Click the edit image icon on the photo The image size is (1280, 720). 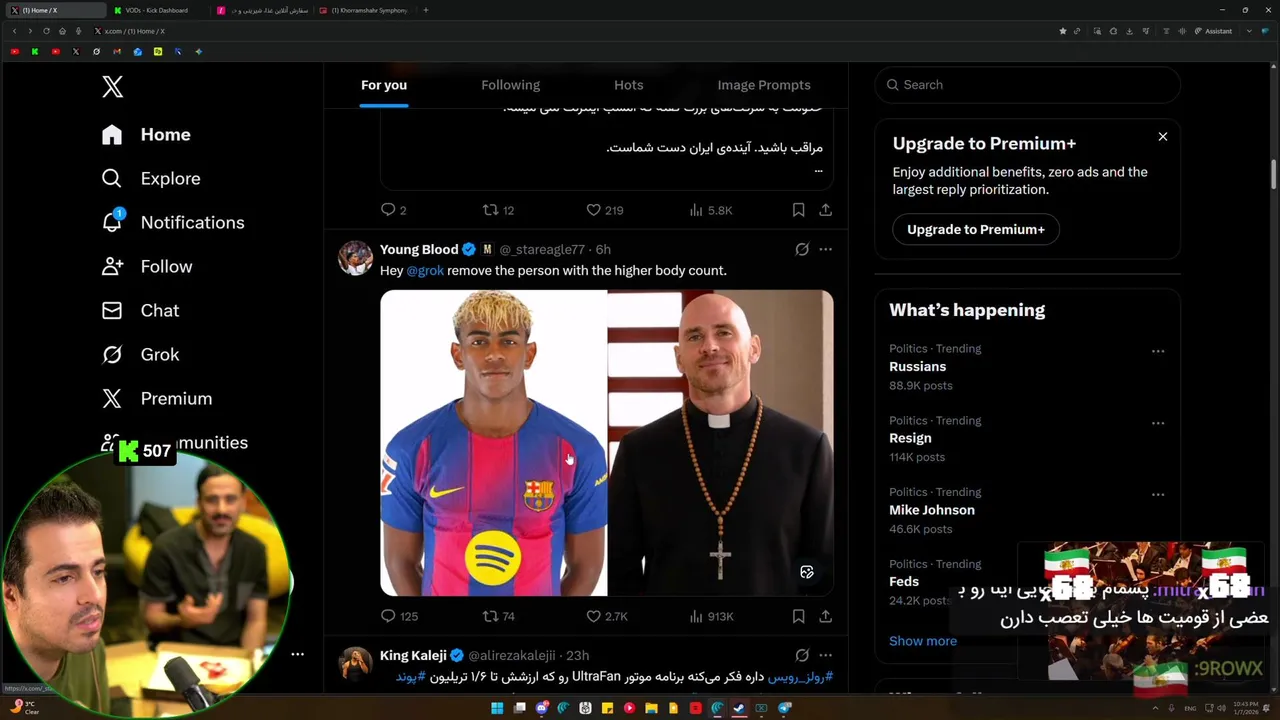point(807,572)
